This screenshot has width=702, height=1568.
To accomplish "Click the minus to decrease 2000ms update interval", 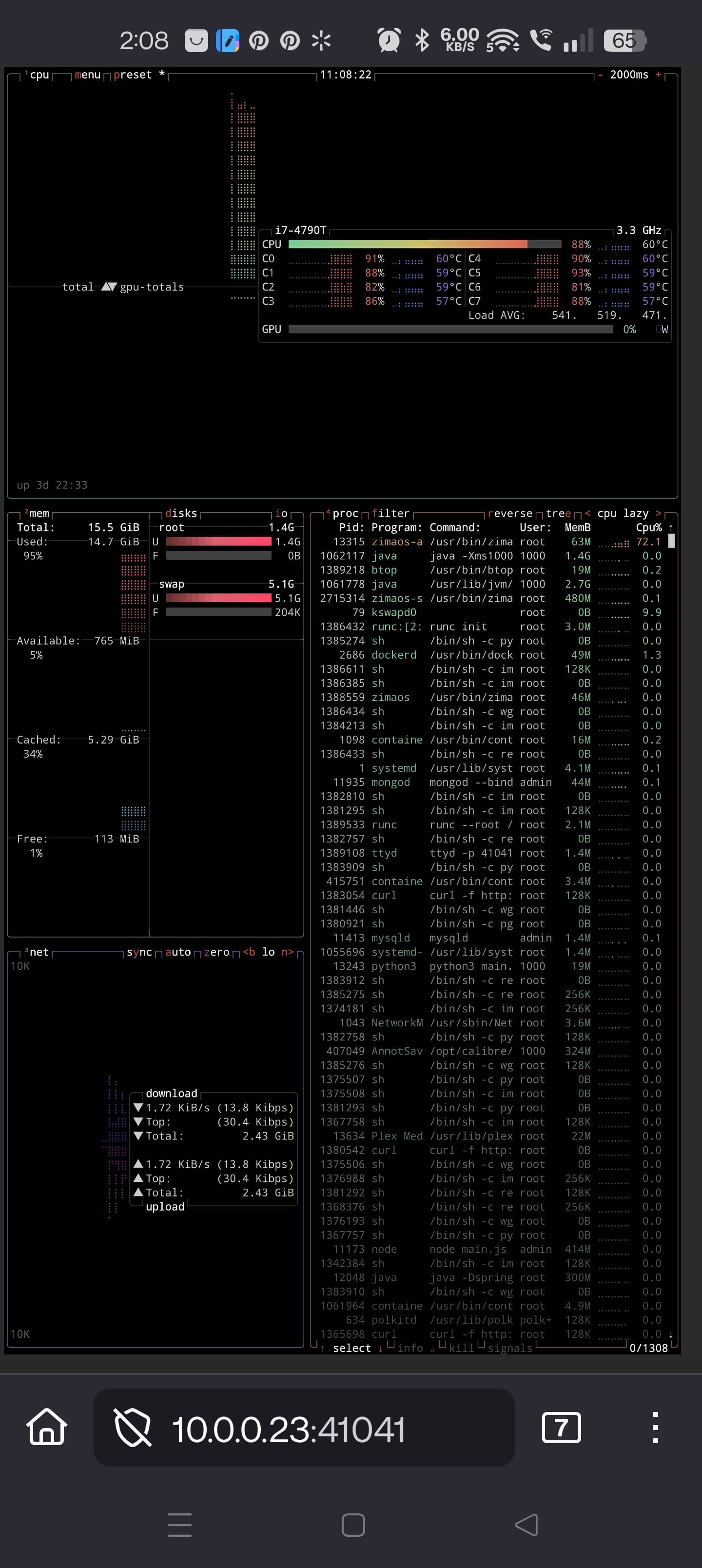I will (x=600, y=74).
